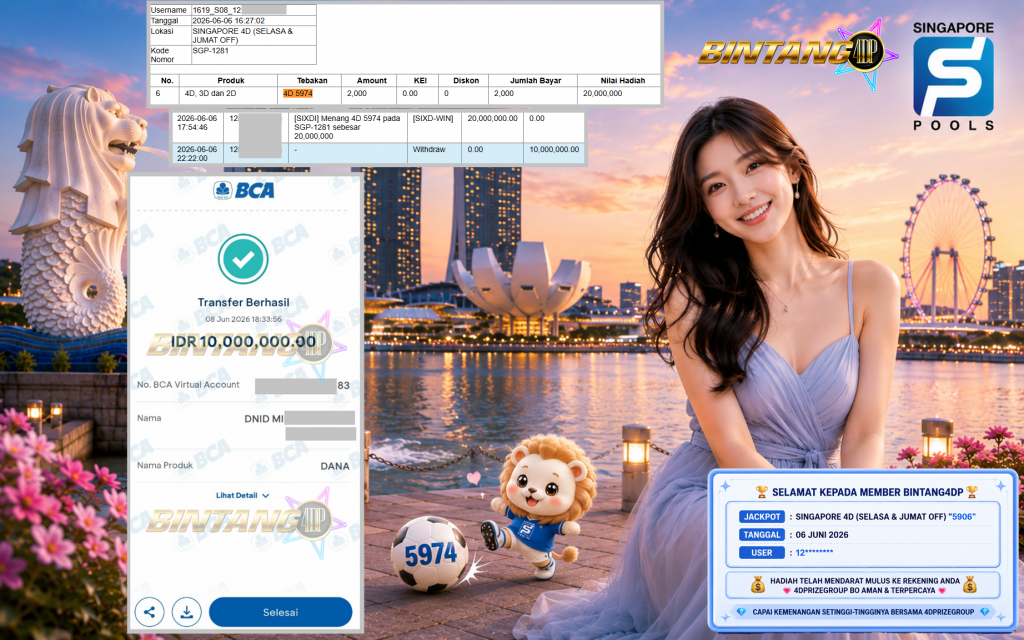Click the BCA logo atop the receipt

coord(244,190)
